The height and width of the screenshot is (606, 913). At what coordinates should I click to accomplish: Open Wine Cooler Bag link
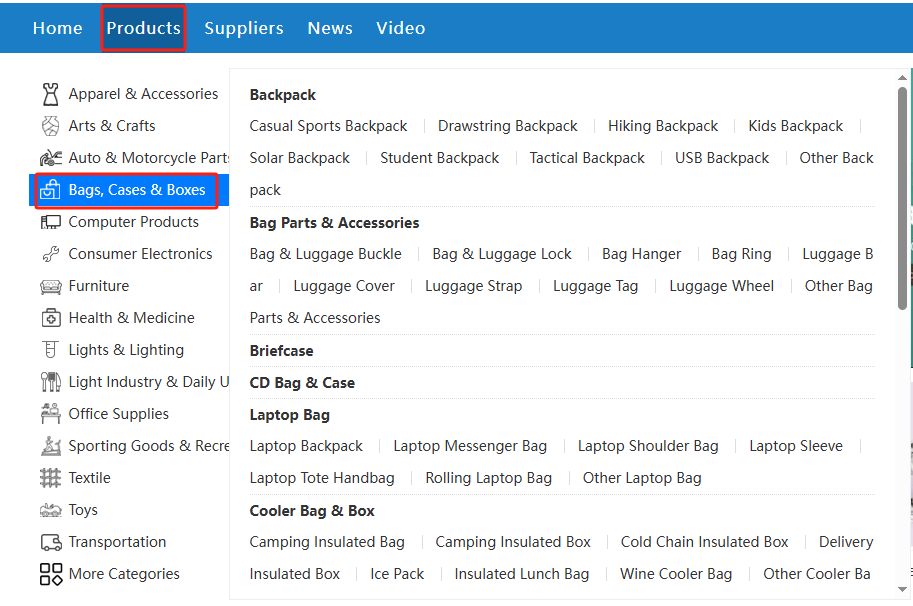(676, 574)
